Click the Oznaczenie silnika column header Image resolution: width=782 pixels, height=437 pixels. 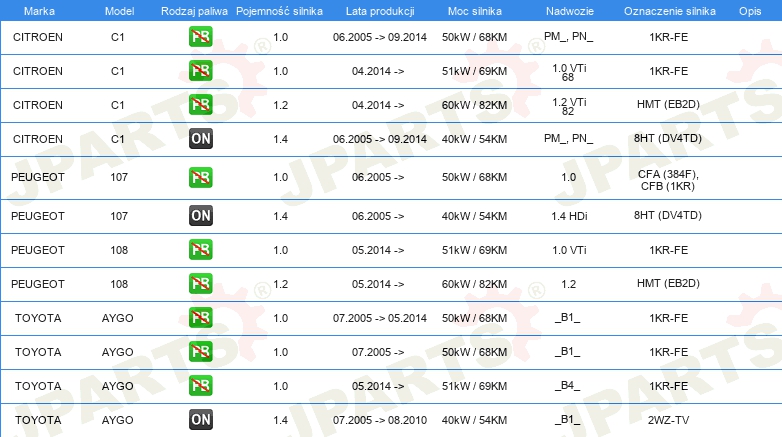coord(670,11)
